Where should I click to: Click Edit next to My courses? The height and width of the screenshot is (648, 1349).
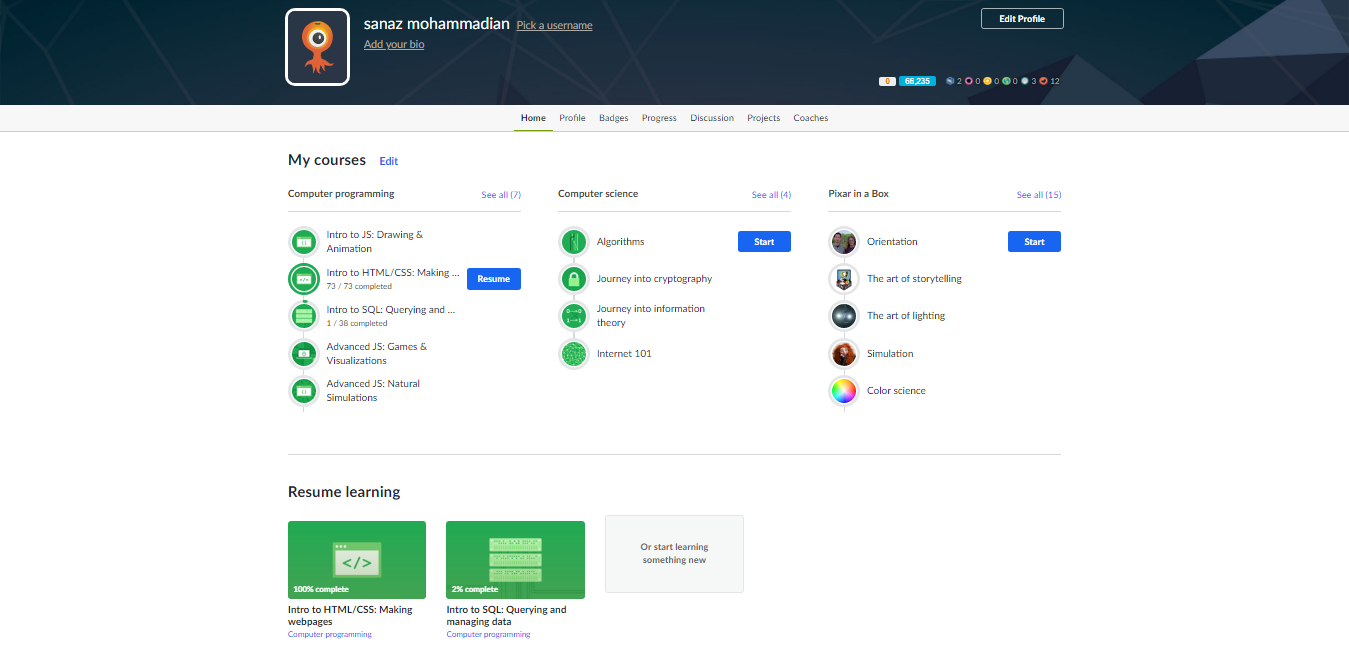pos(389,161)
